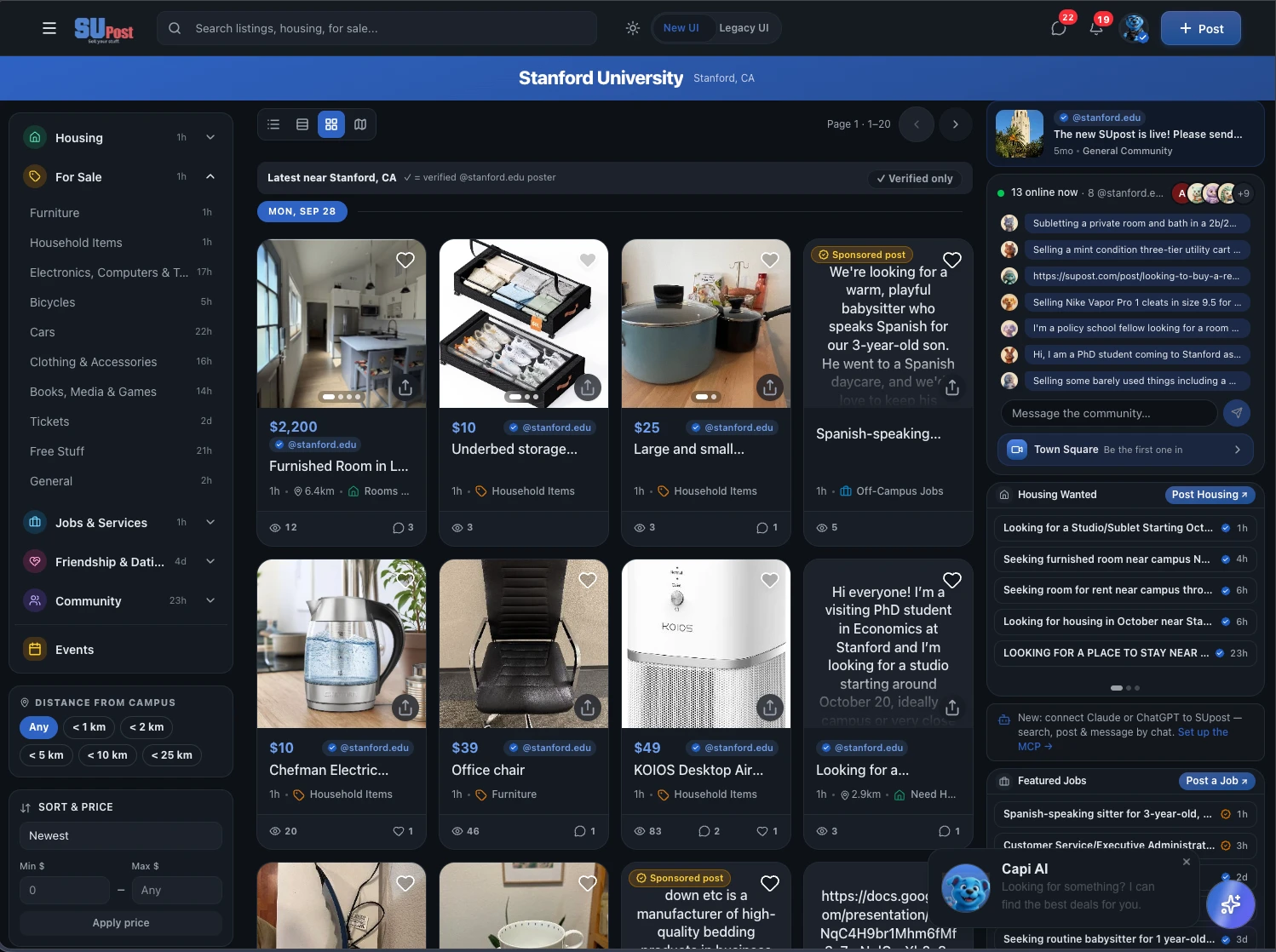This screenshot has height=952, width=1276.
Task: Share the Office chair listing
Action: [x=588, y=708]
